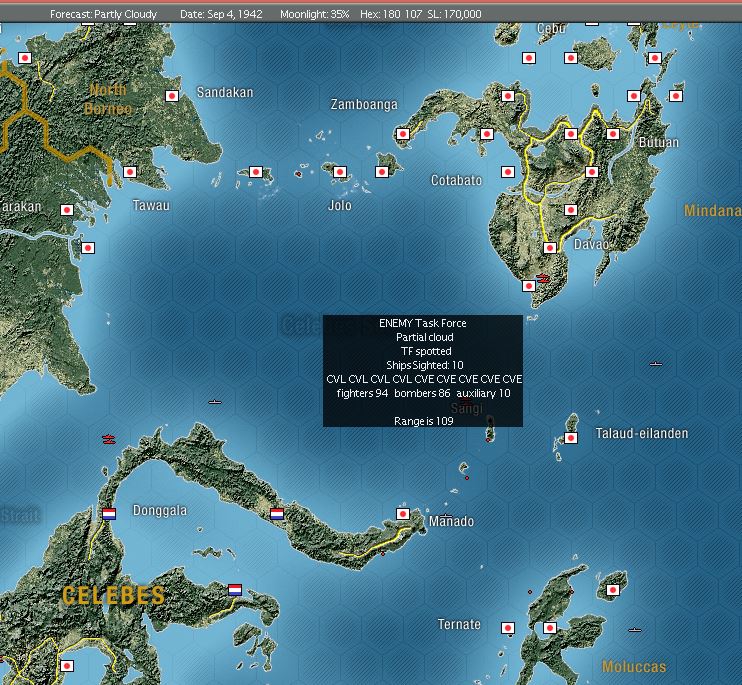The image size is (742, 685).
Task: Click the 'Hex: 180 107' status text
Action: [x=391, y=14]
